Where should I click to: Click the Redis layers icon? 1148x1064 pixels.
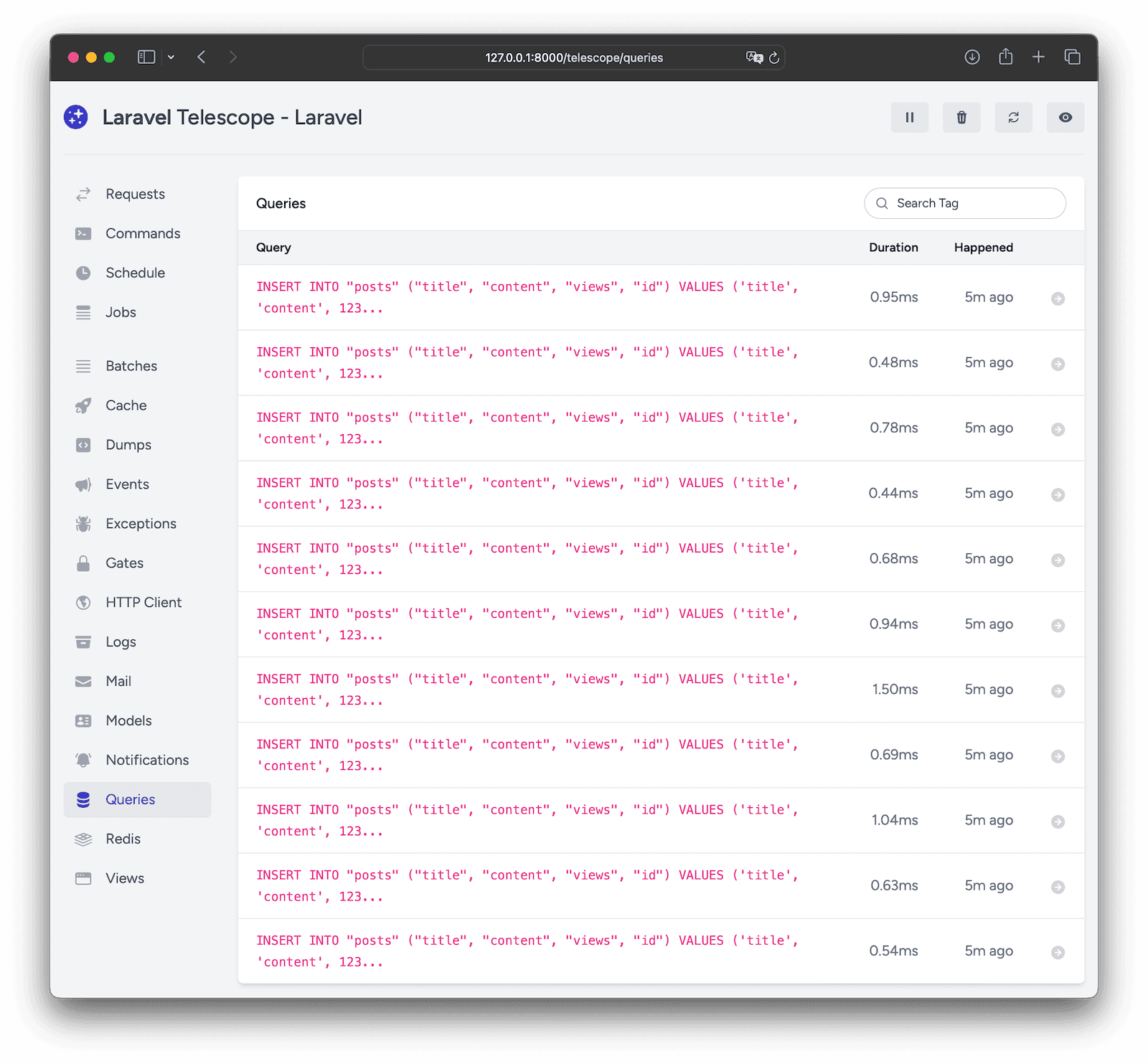tap(83, 839)
